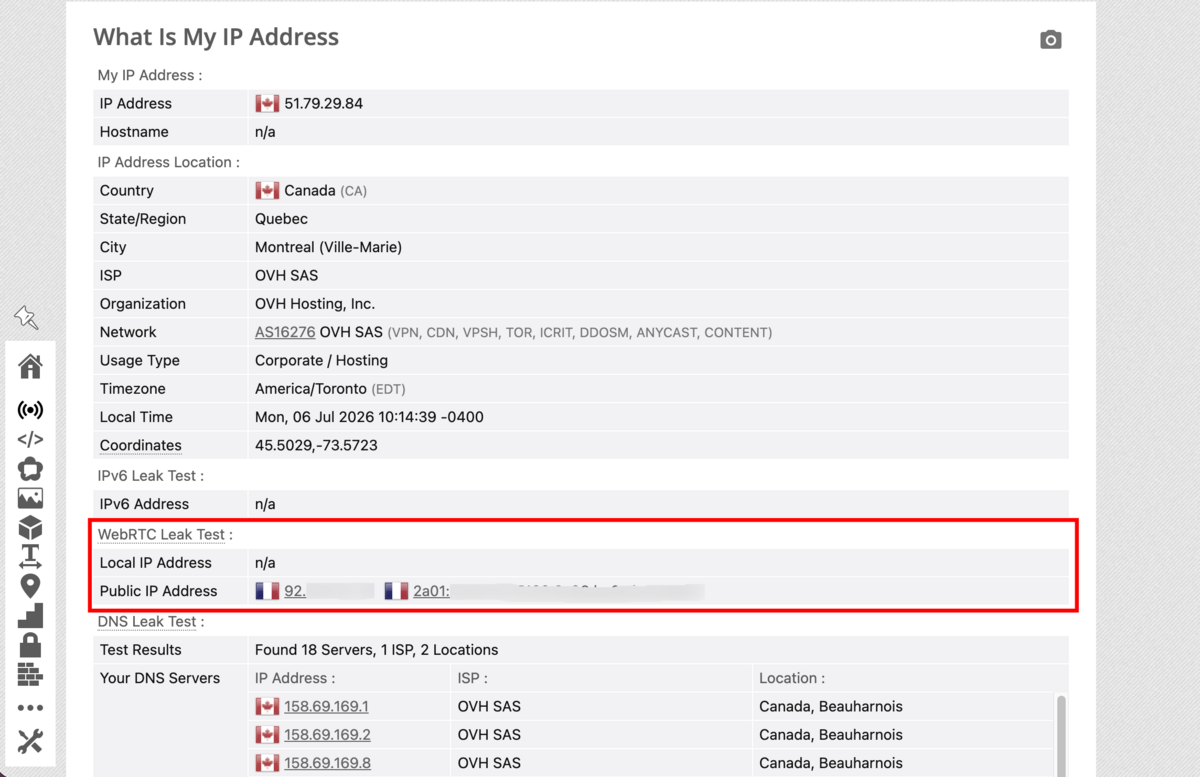Click the Usage Type value Corporate / Hosting
Screen dimensions: 1200x777
pos(321,360)
